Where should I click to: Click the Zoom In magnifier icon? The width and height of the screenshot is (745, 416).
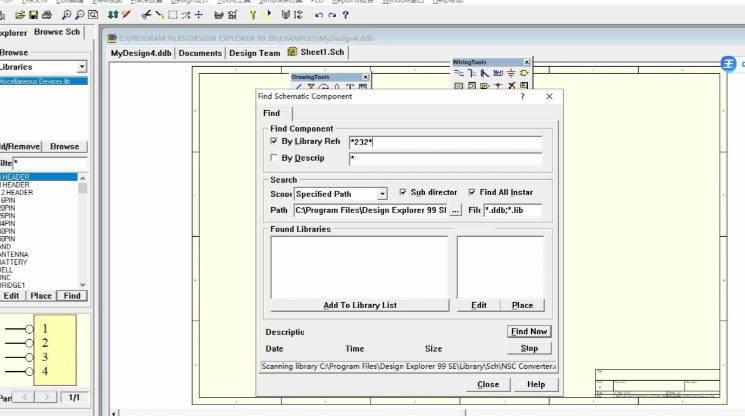click(x=66, y=16)
